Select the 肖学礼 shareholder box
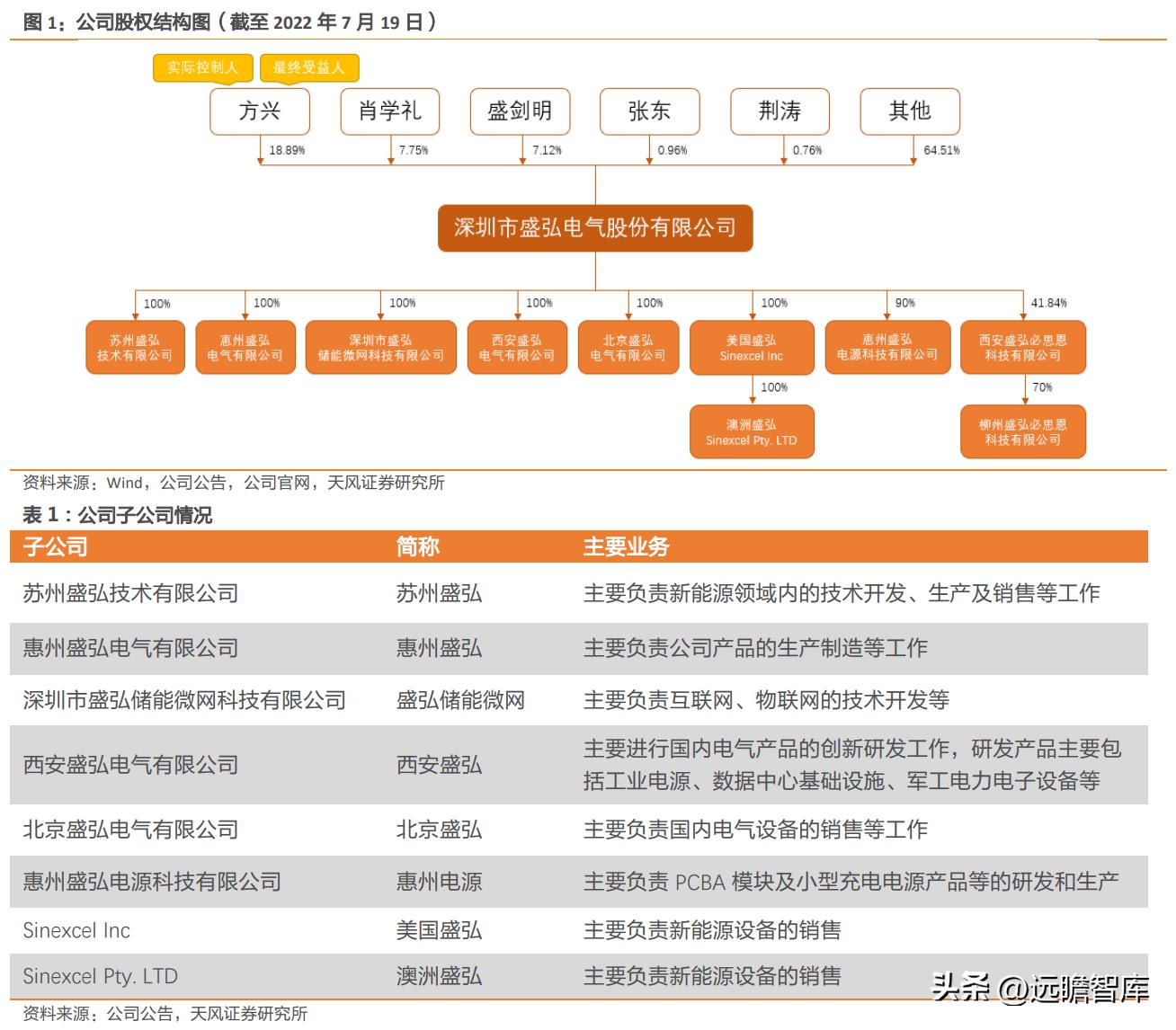This screenshot has height=1030, width=1176. click(x=390, y=111)
